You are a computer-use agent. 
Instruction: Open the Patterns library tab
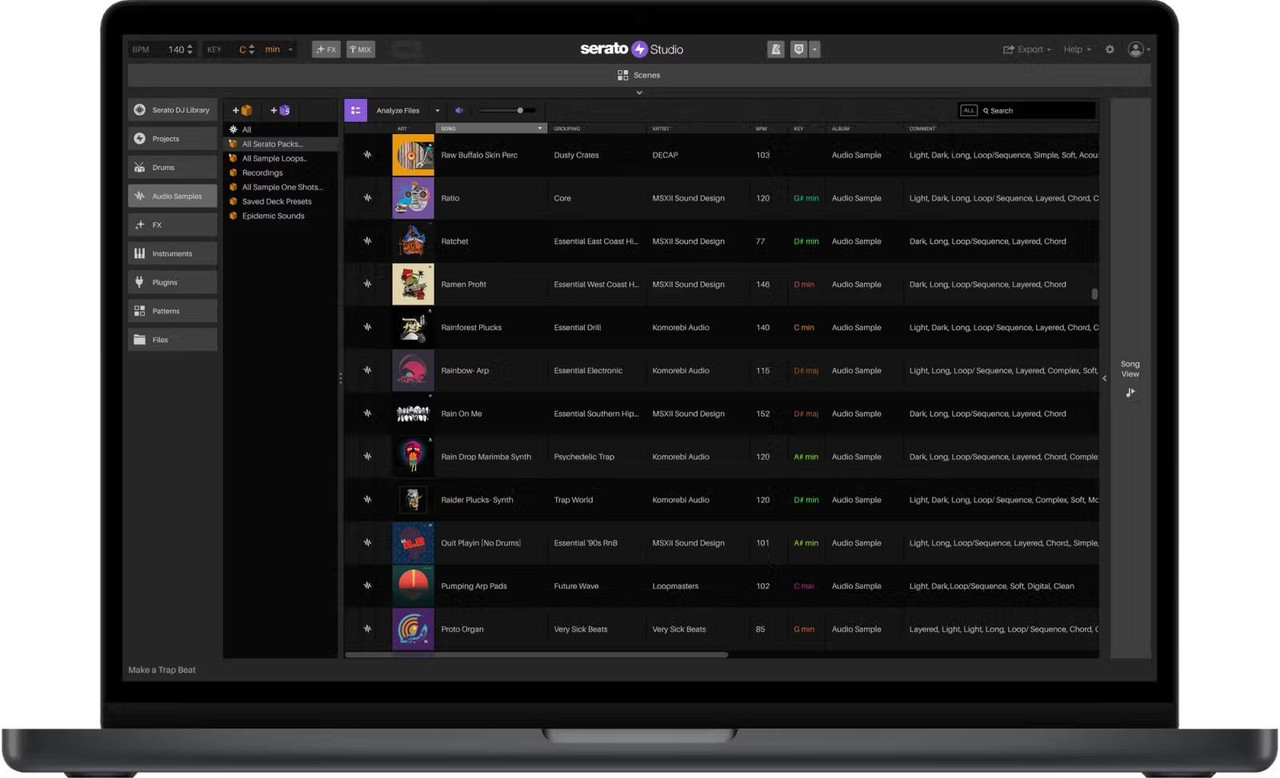(172, 311)
